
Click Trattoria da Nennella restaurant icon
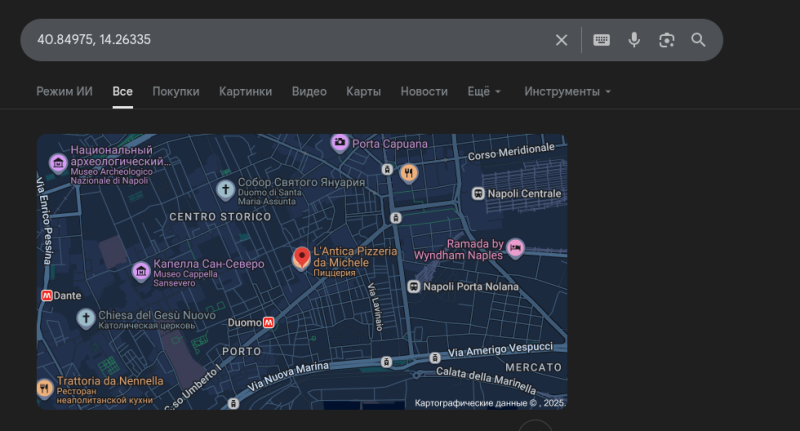pyautogui.click(x=44, y=387)
